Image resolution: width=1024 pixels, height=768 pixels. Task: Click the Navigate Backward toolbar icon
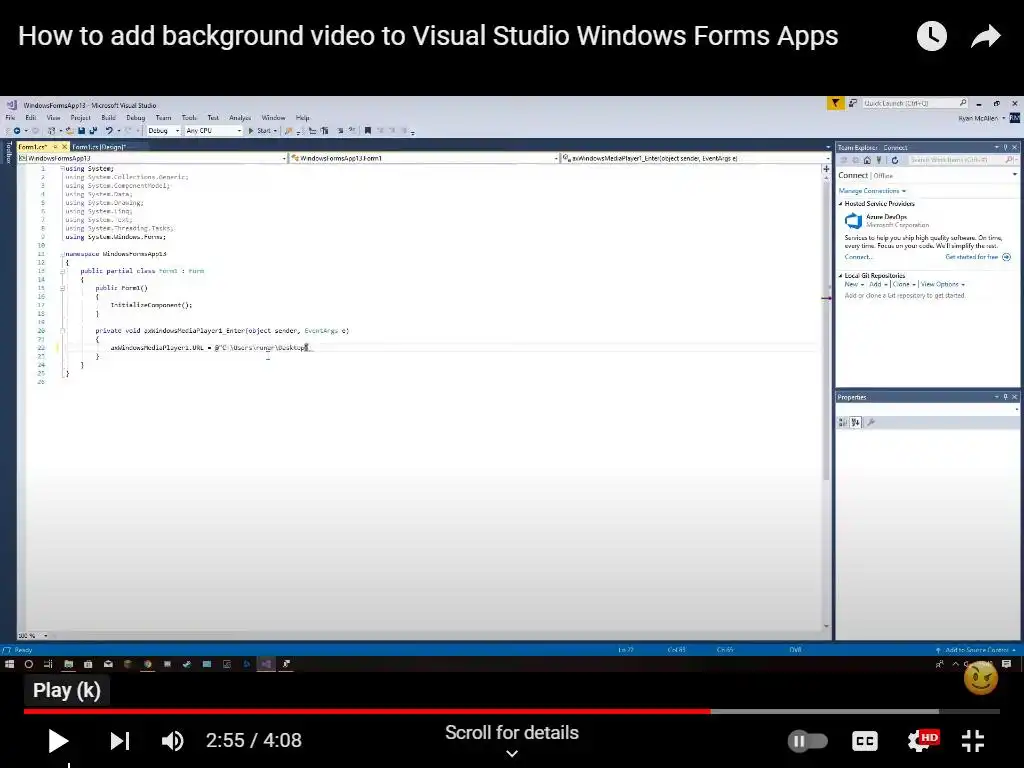coord(16,131)
